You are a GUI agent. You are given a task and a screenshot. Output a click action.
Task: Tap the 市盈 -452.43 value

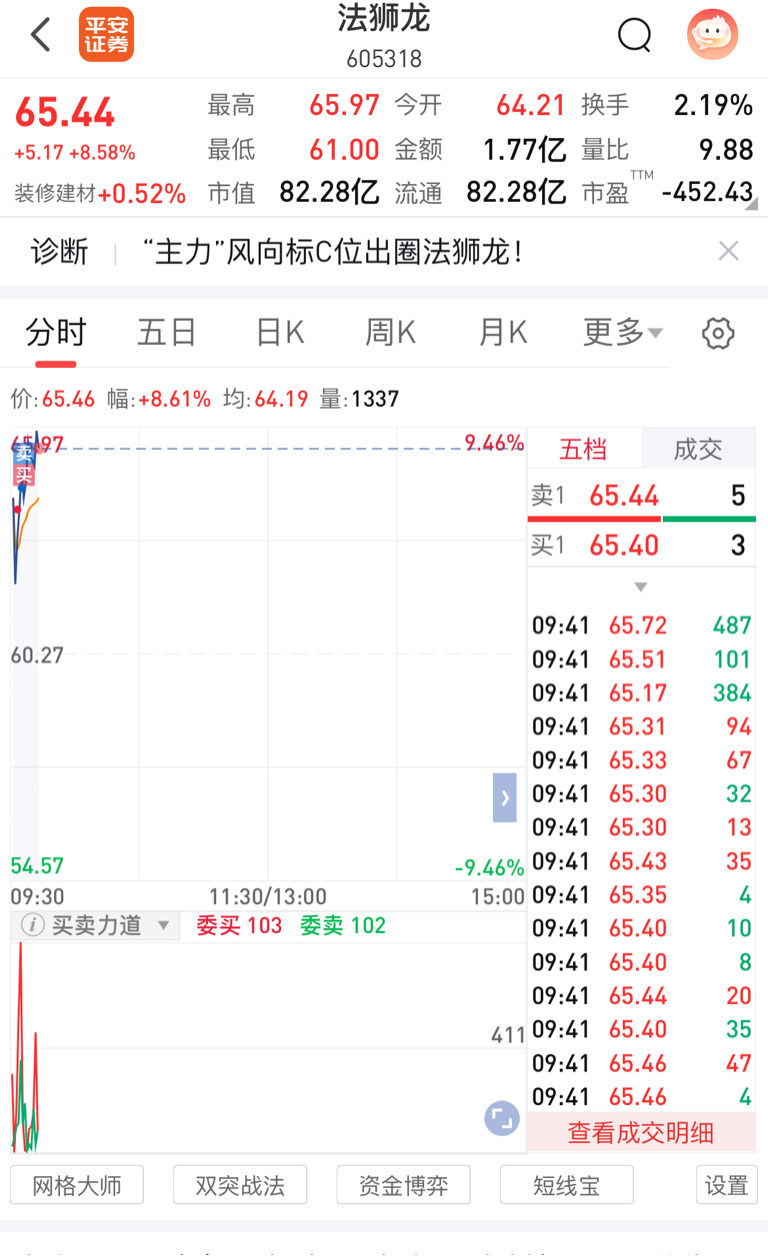pos(708,192)
